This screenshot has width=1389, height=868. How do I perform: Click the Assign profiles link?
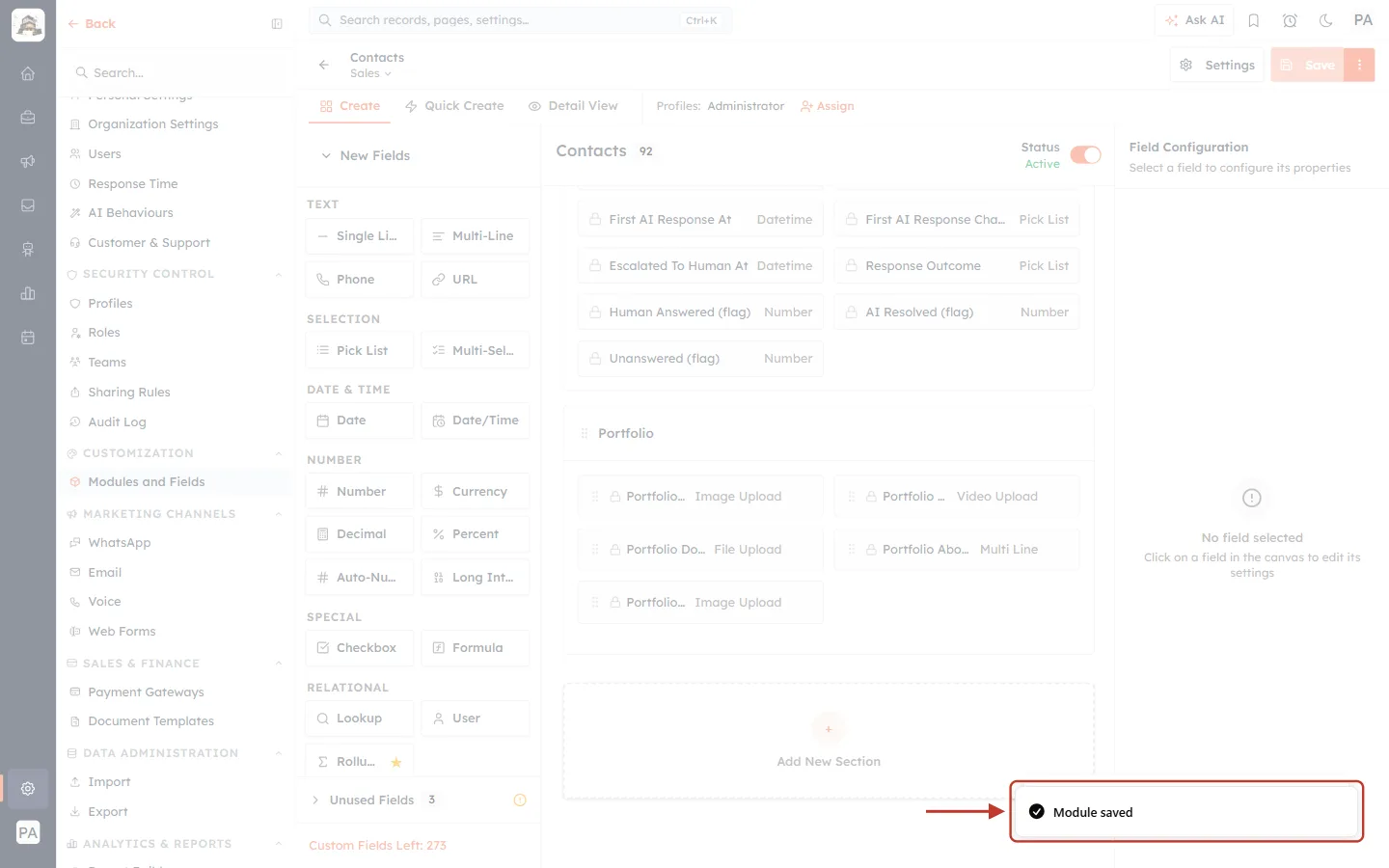click(828, 106)
